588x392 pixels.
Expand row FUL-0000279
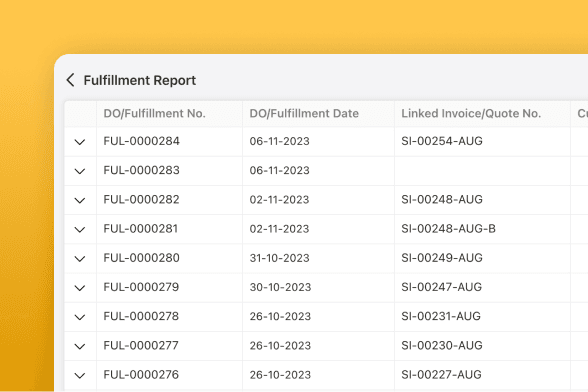tap(80, 288)
